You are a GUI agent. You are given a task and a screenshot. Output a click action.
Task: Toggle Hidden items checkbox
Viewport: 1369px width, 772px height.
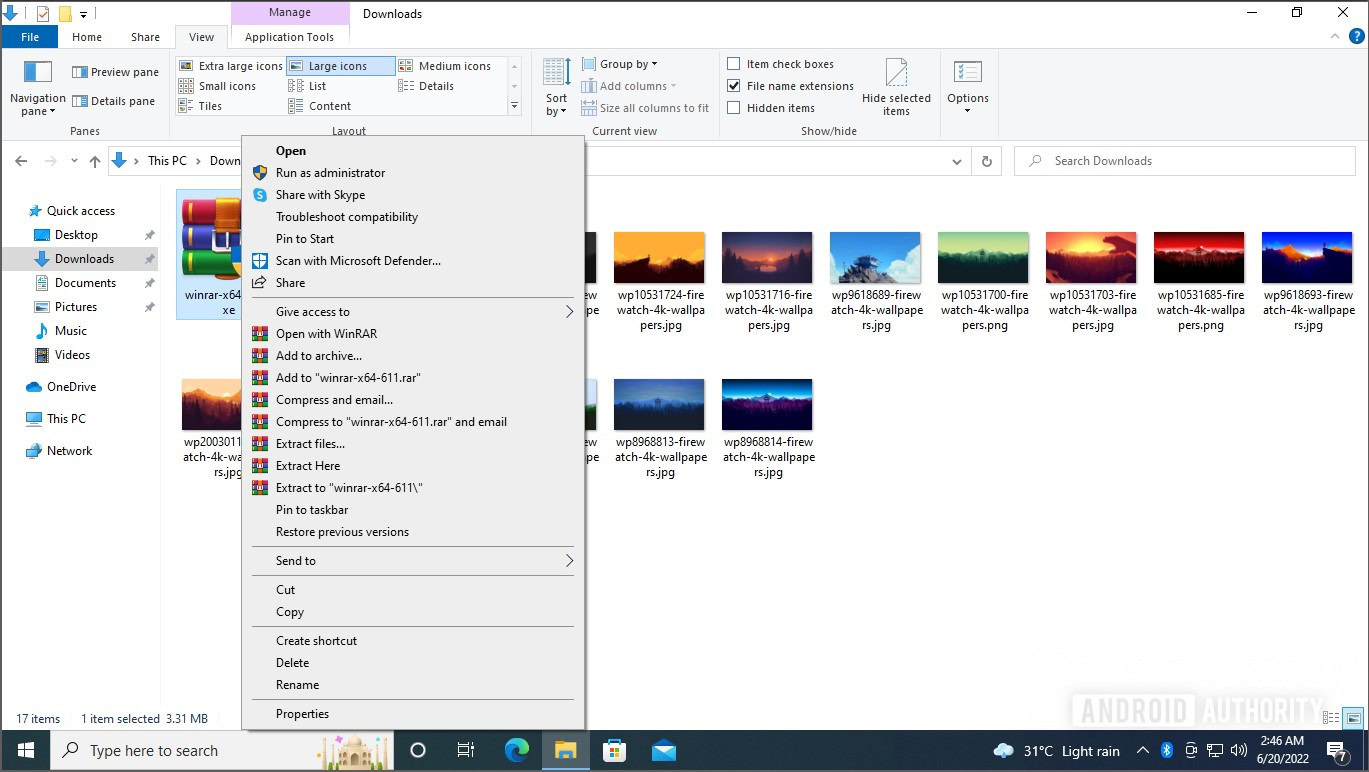(734, 108)
